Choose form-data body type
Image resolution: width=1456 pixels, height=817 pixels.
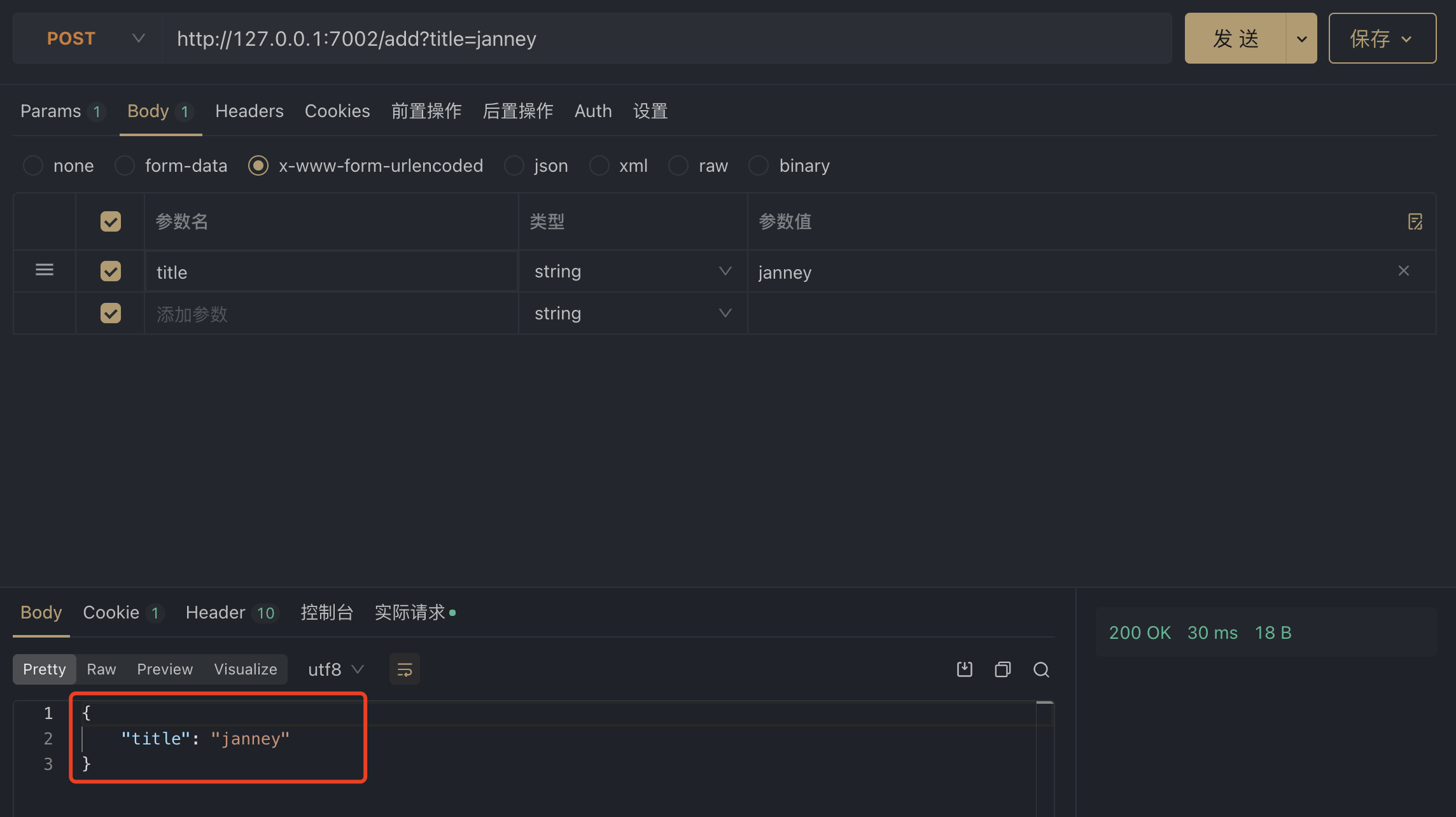[125, 166]
